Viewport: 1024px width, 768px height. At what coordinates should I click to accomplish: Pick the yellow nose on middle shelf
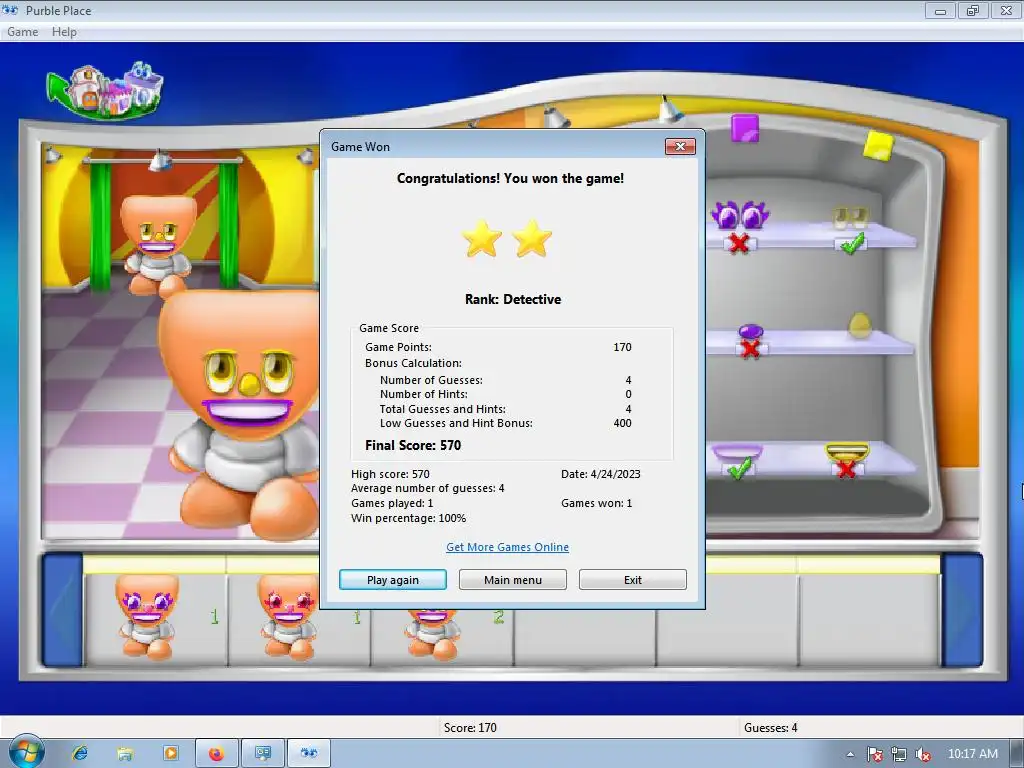(x=859, y=325)
